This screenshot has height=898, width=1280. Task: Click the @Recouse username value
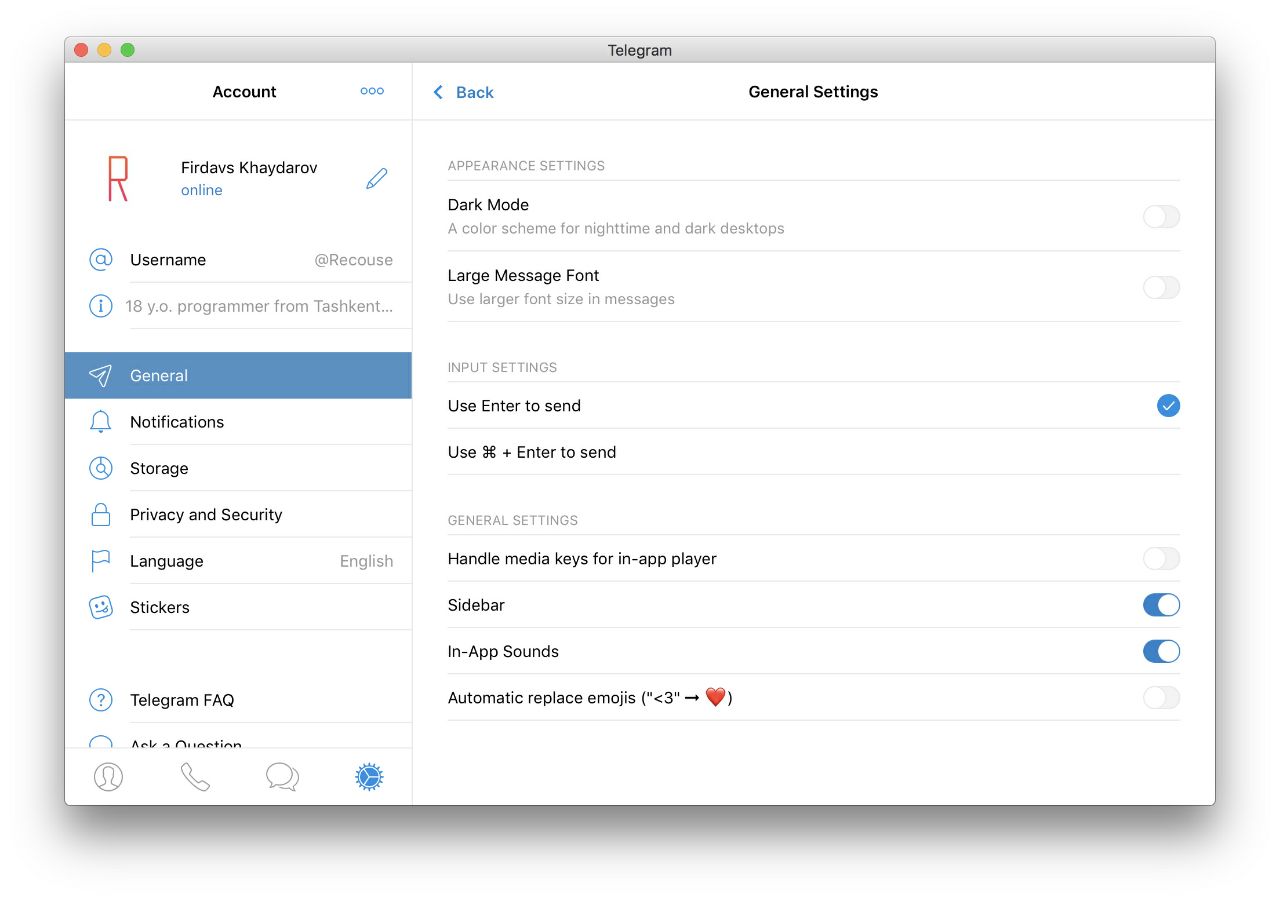[354, 260]
